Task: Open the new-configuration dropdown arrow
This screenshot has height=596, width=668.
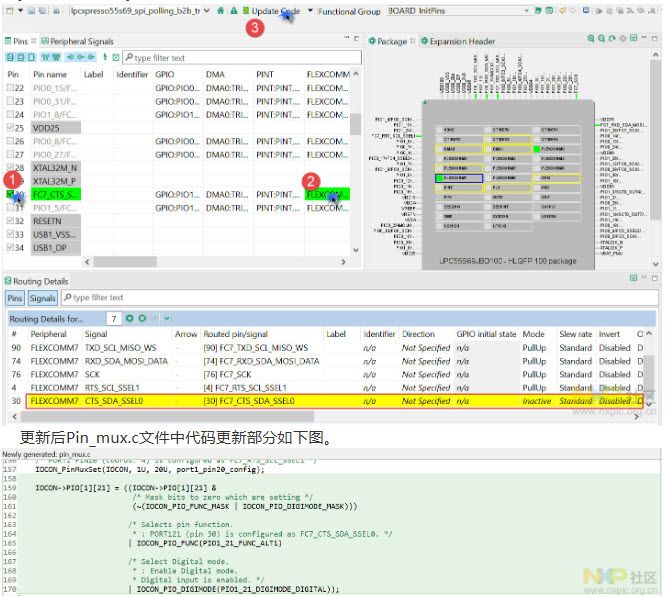Action: (x=20, y=11)
